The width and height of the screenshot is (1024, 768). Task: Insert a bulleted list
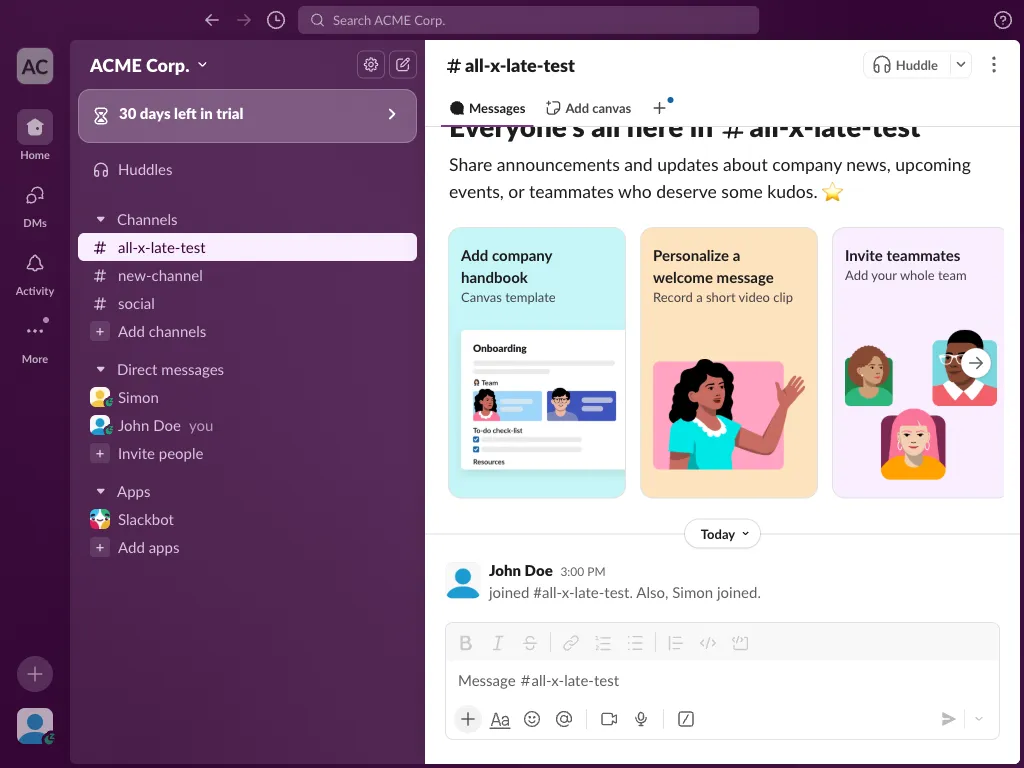(635, 643)
